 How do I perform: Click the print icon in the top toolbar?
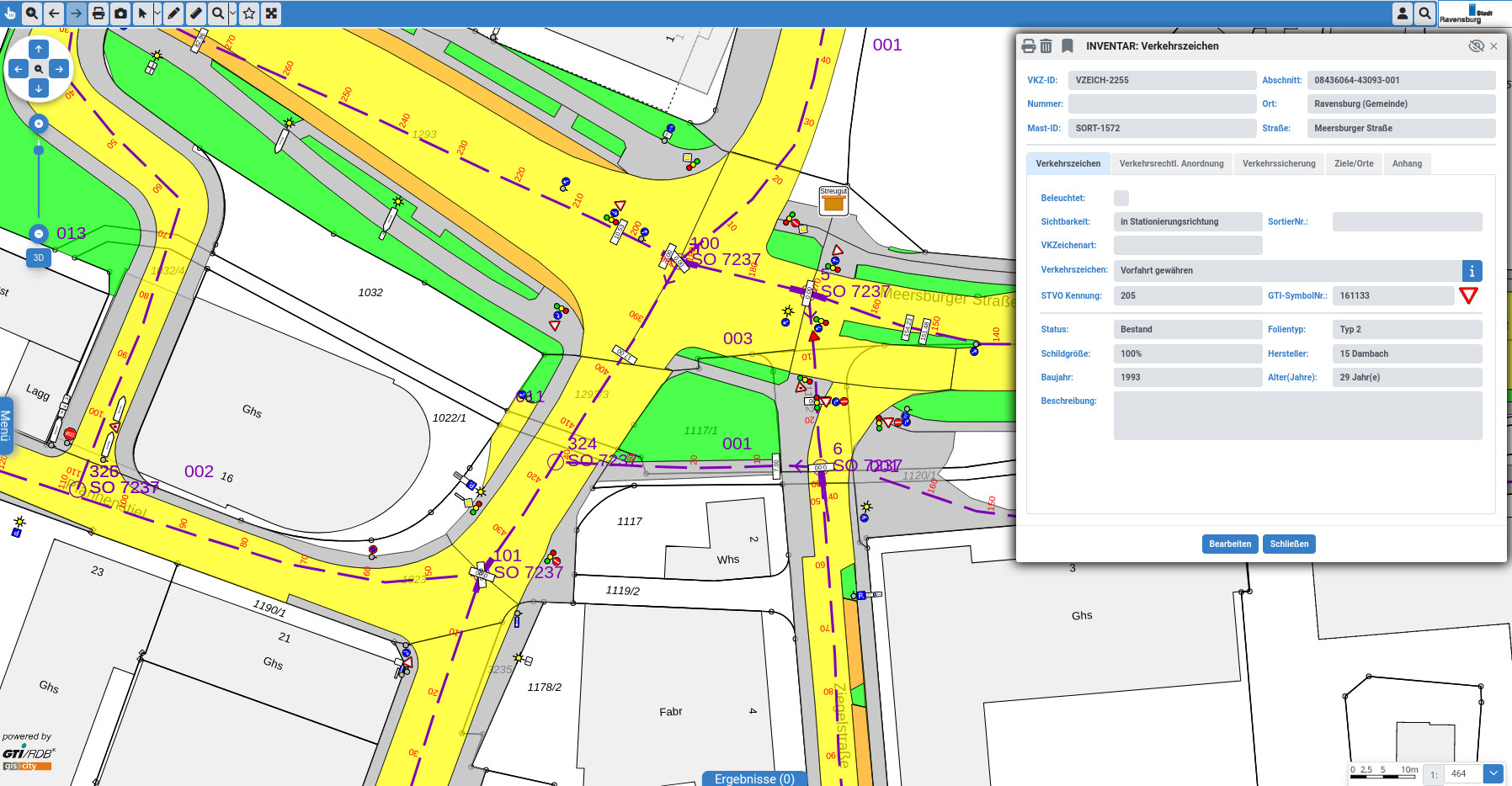(x=98, y=13)
